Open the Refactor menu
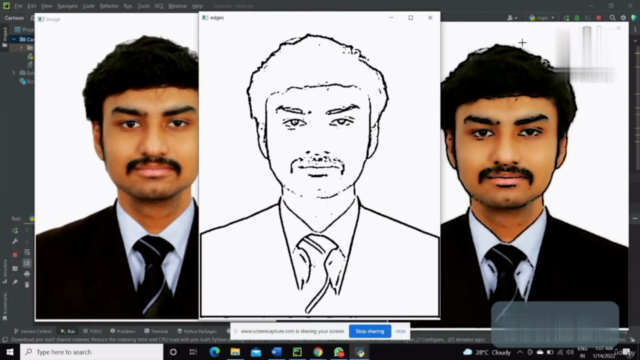The height and width of the screenshot is (360, 640). click(109, 6)
